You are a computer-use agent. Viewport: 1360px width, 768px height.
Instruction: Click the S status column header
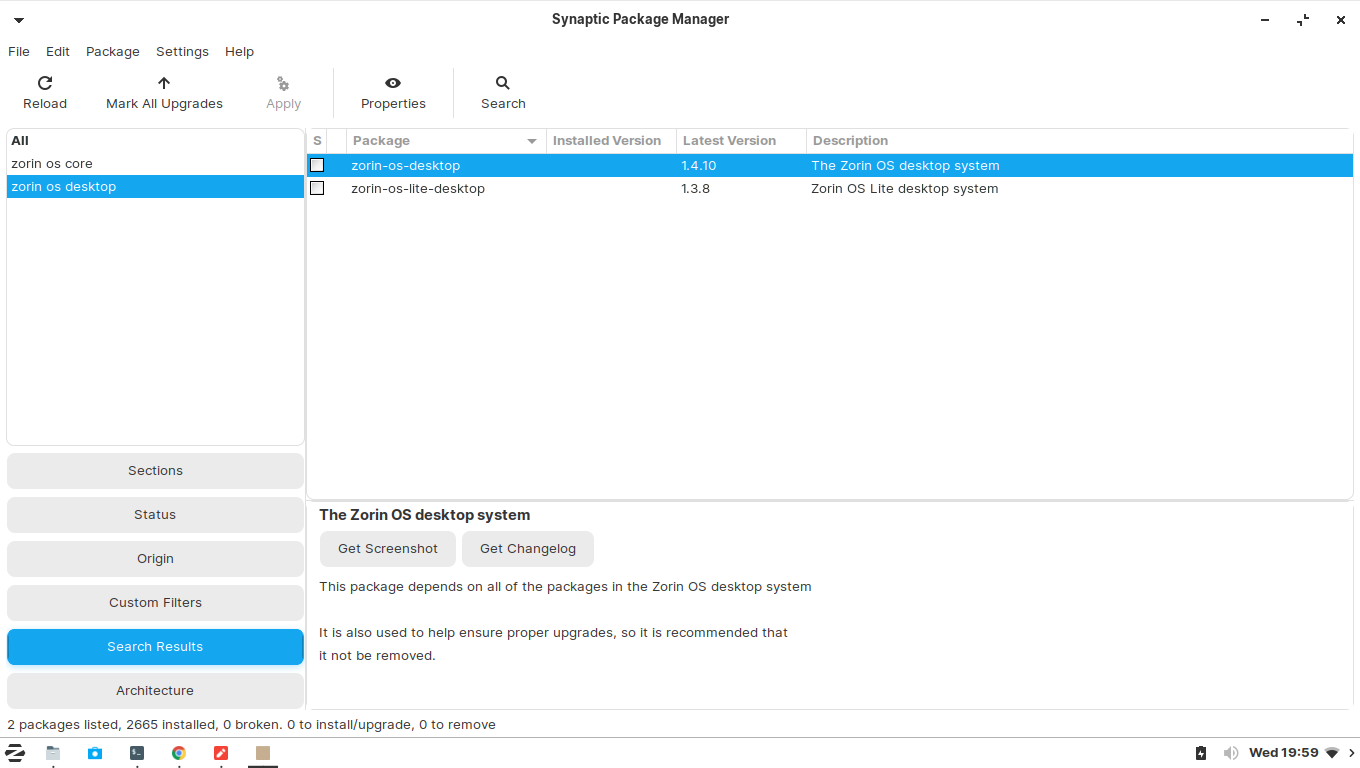[317, 141]
